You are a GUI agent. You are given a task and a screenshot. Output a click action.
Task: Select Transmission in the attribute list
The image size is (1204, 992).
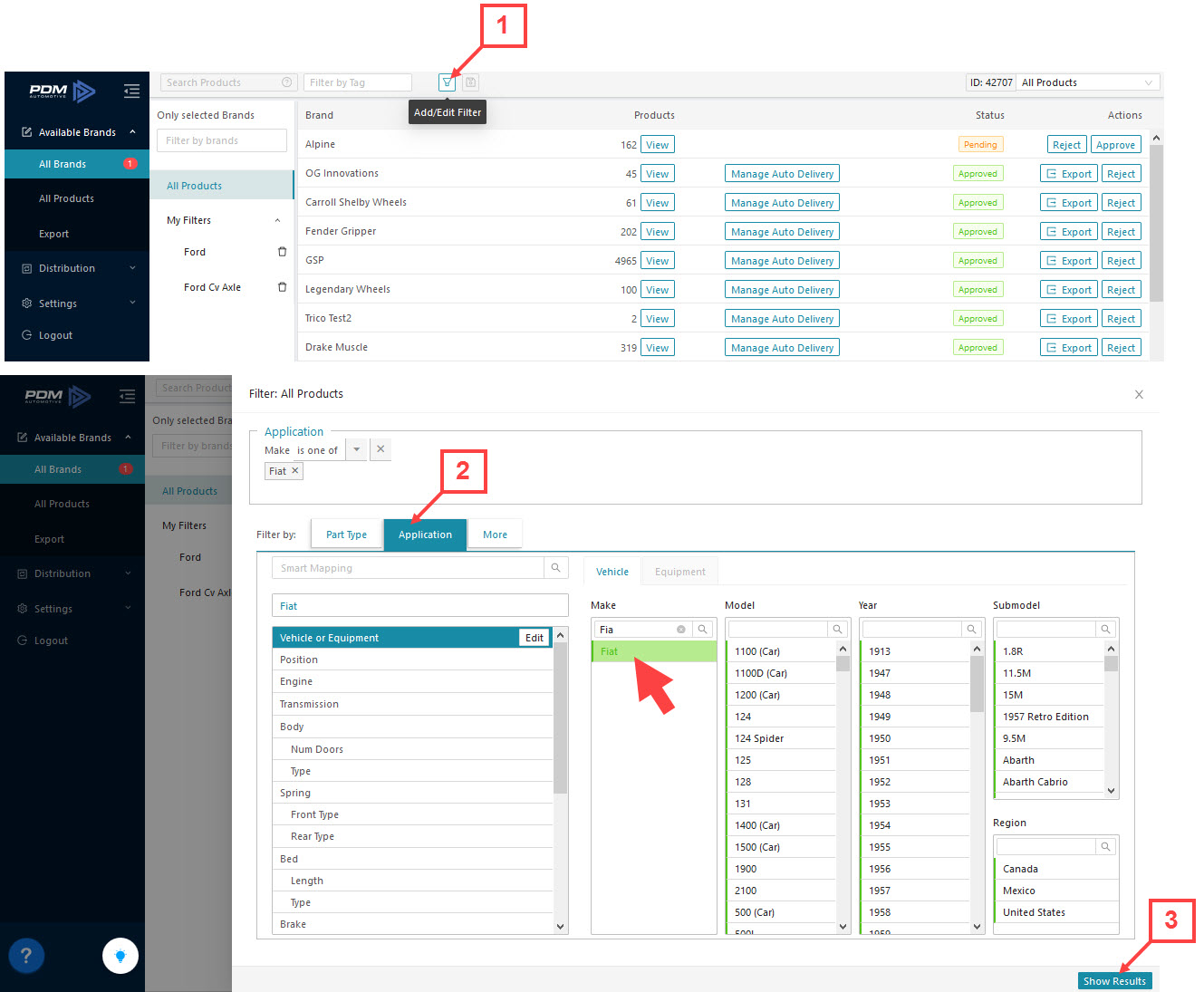(x=412, y=704)
